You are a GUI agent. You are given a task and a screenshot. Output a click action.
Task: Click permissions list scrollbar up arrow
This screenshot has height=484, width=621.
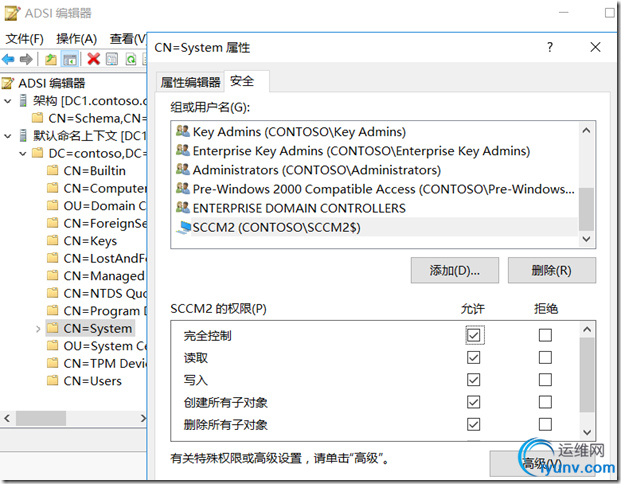587,330
